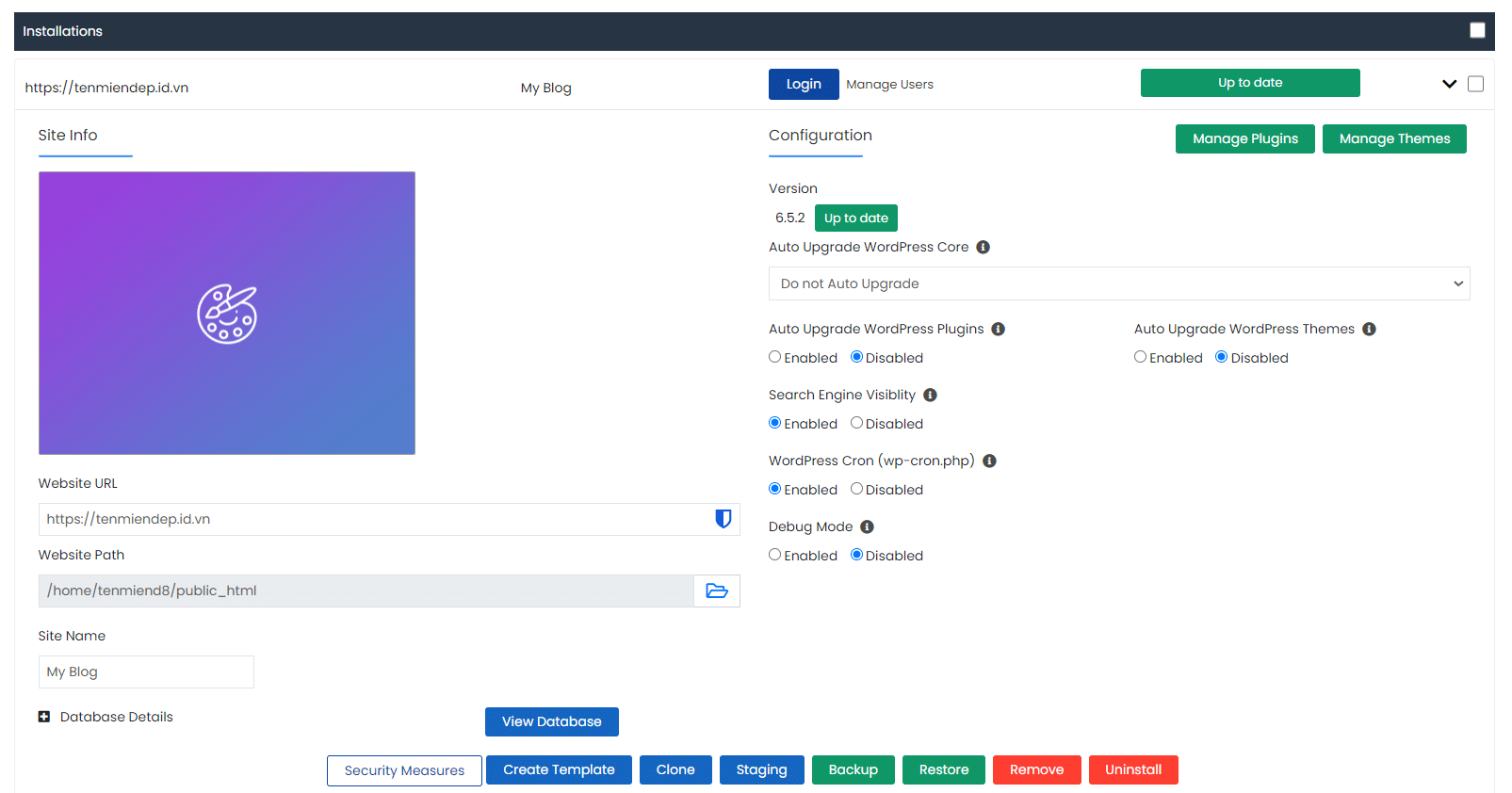Viewport: 1512px width, 793px height.
Task: Click info icon beside WordPress Cron
Action: coord(989,461)
